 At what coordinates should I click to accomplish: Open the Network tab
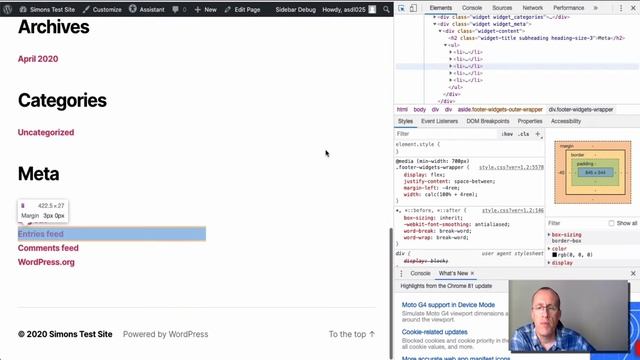click(x=533, y=8)
